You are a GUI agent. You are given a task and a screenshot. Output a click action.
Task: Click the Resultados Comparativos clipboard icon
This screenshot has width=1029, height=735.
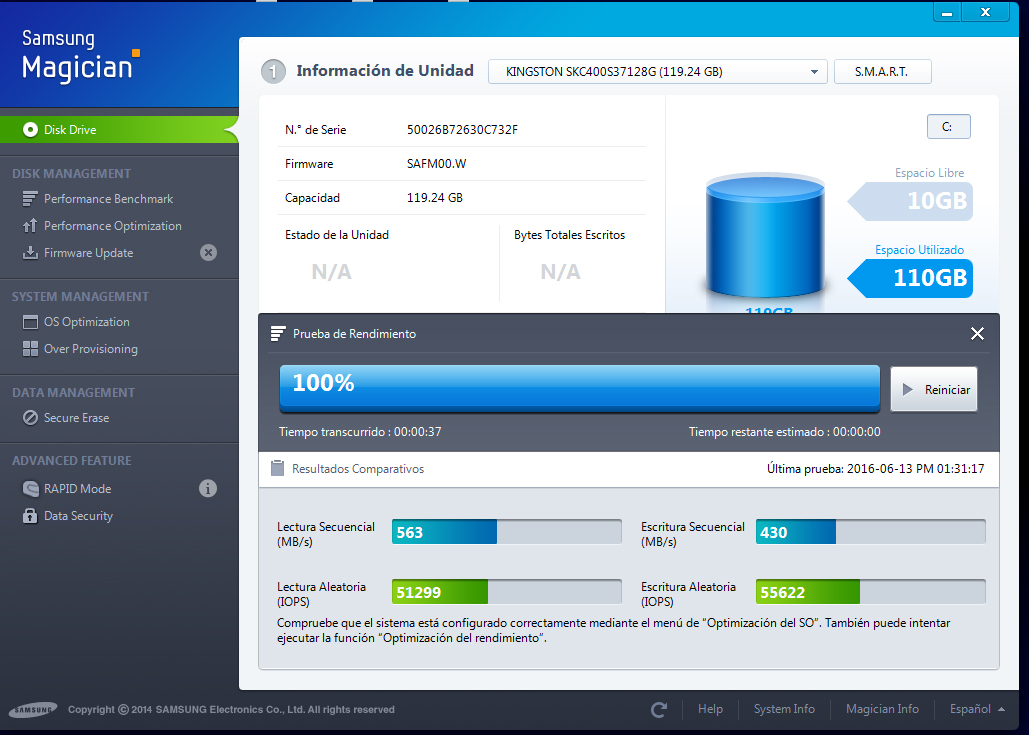[x=278, y=468]
